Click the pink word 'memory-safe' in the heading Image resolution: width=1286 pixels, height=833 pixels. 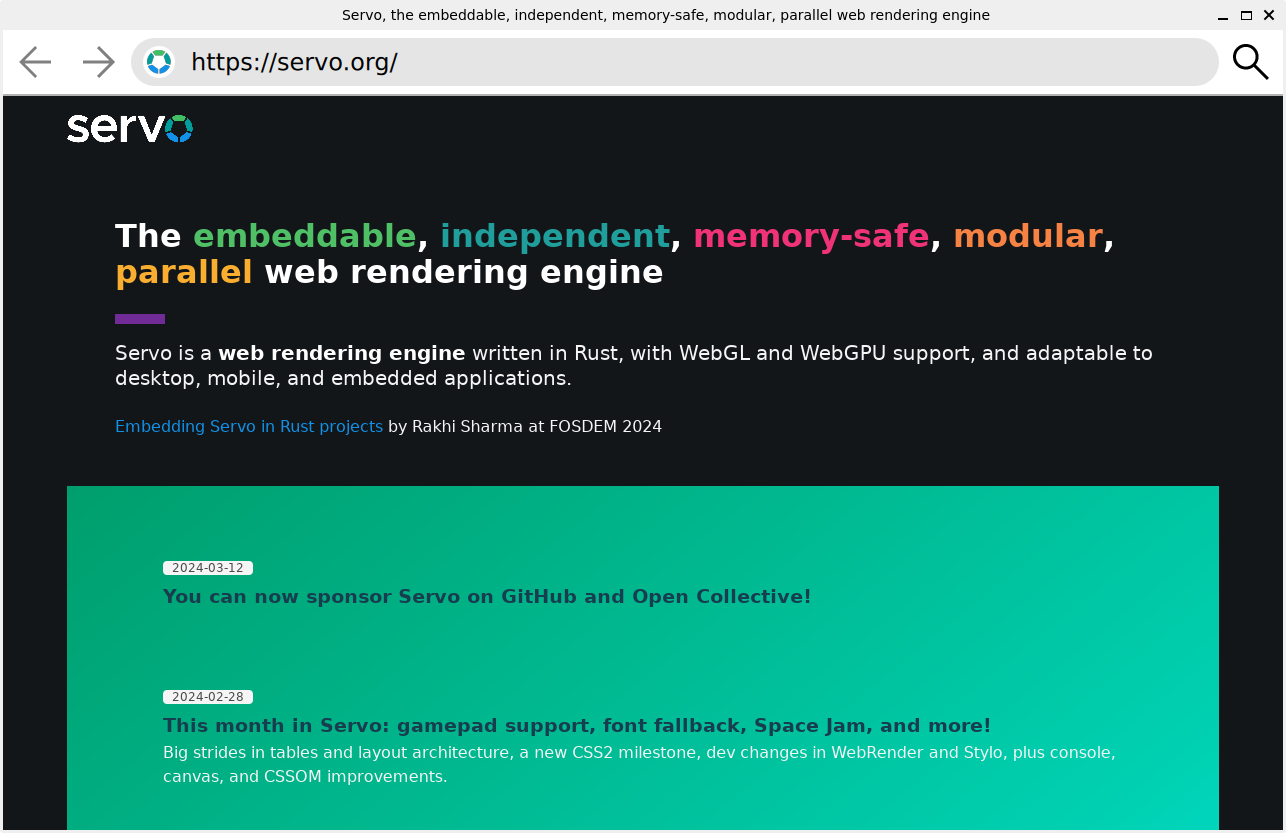coord(811,236)
